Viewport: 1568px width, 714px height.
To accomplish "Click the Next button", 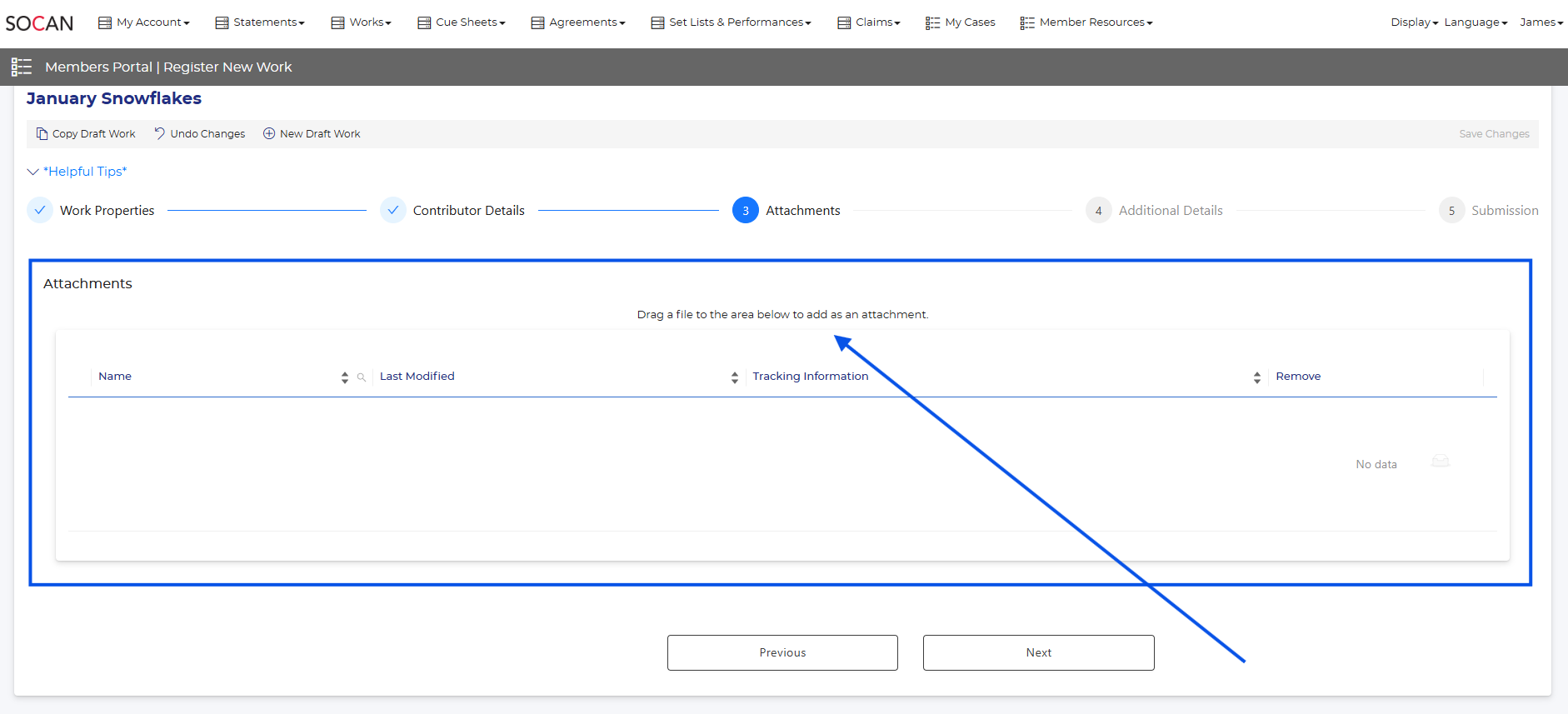I will point(1038,652).
